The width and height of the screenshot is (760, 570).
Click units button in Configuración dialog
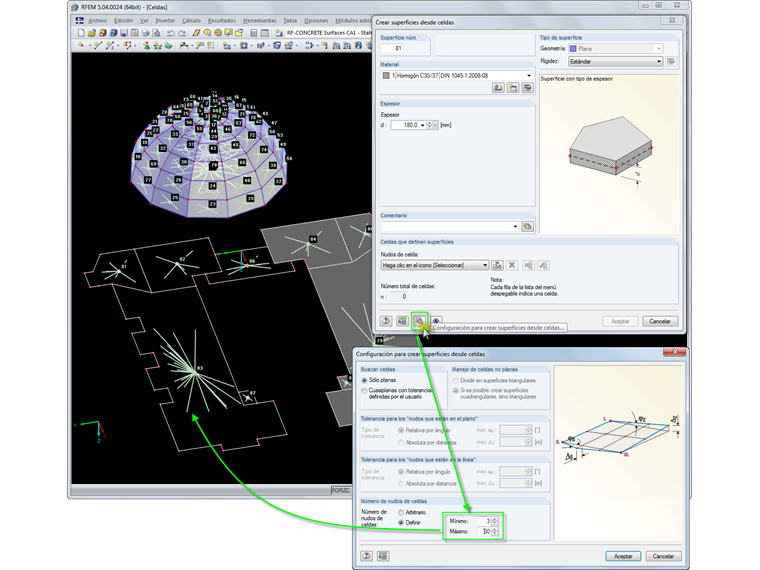[x=383, y=555]
